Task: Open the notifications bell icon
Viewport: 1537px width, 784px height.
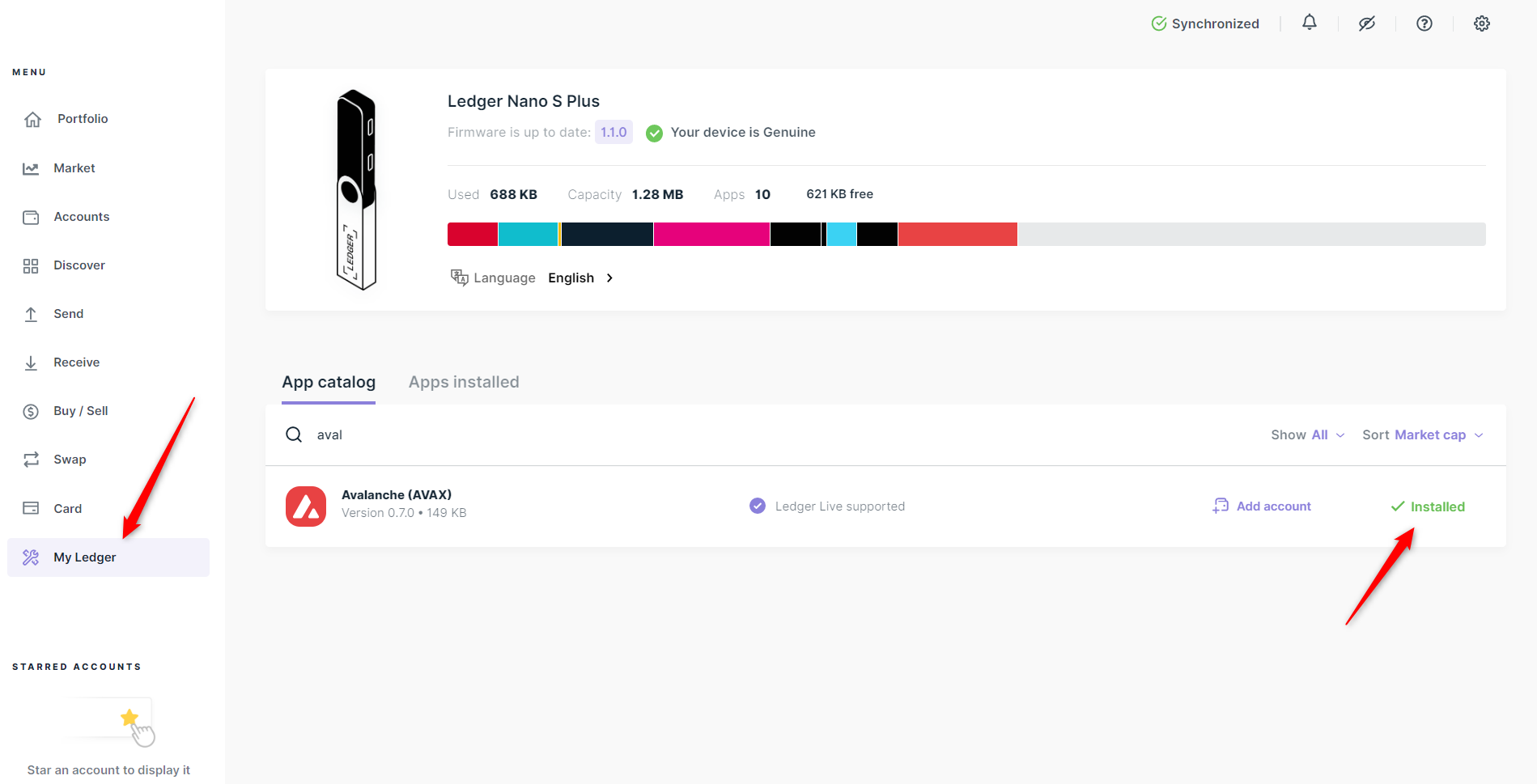Action: click(1309, 23)
